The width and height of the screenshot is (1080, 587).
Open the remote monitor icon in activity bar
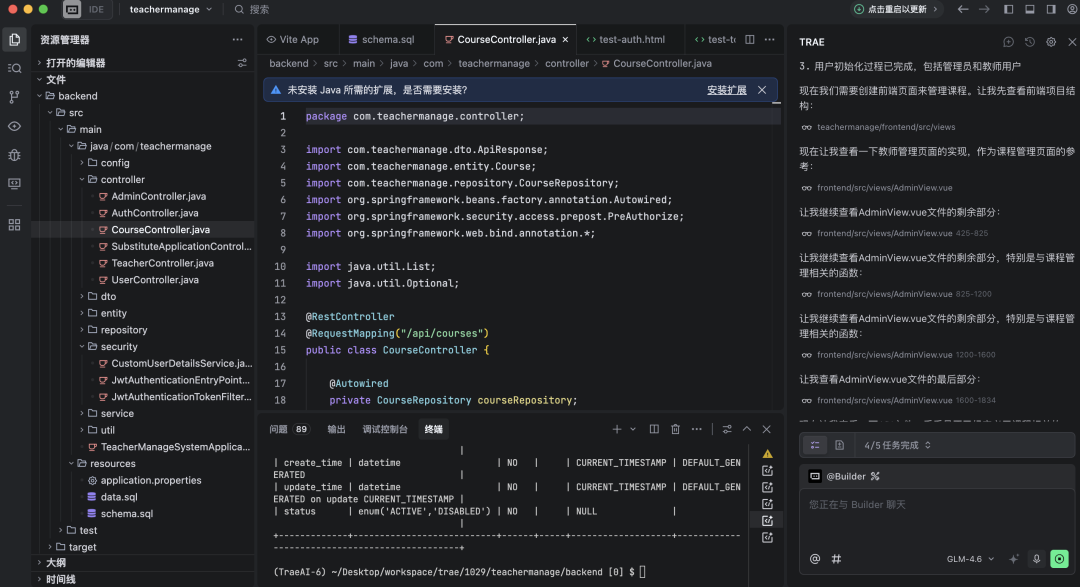[14, 184]
